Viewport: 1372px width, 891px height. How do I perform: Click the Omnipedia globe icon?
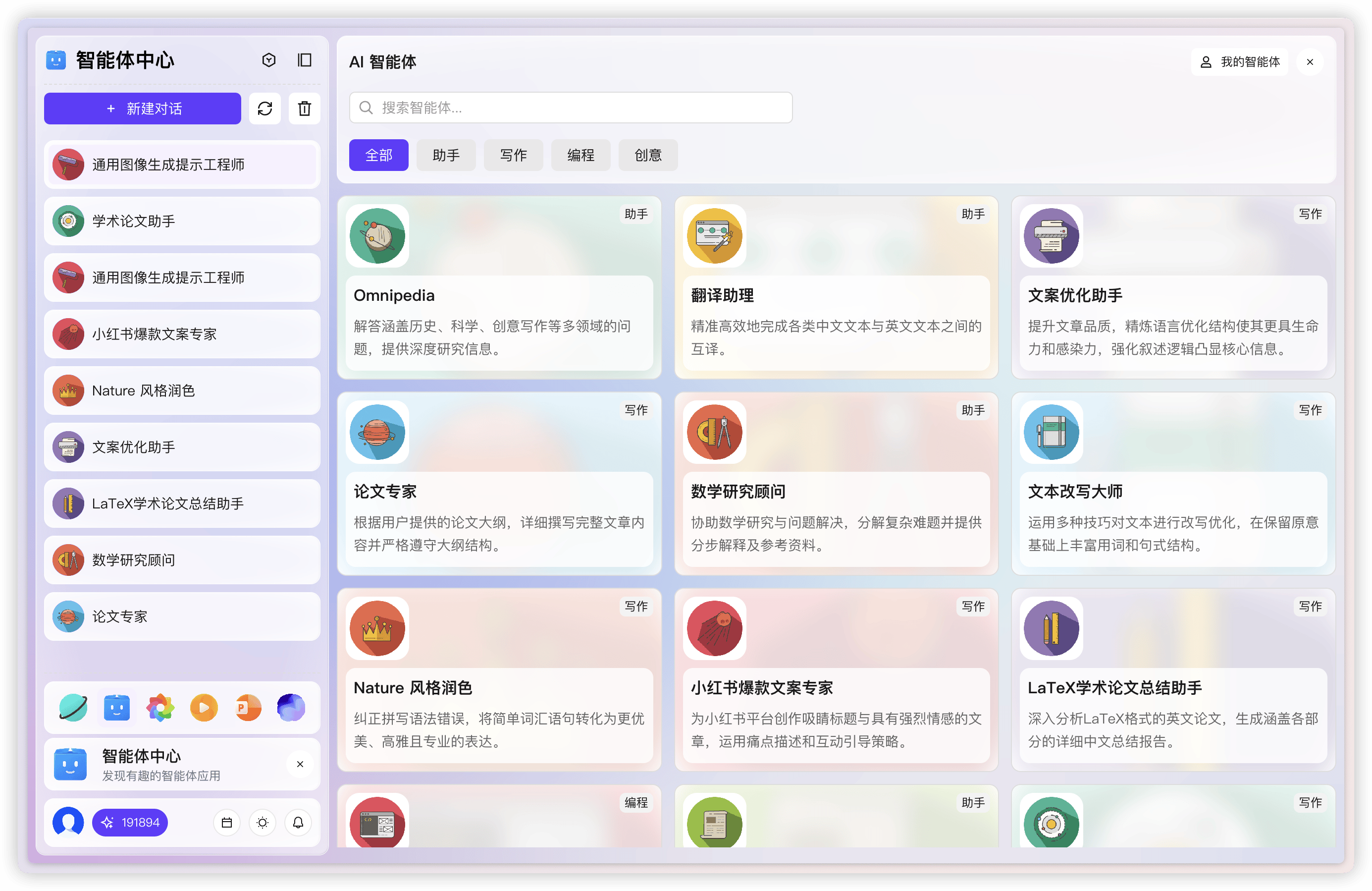coord(377,236)
